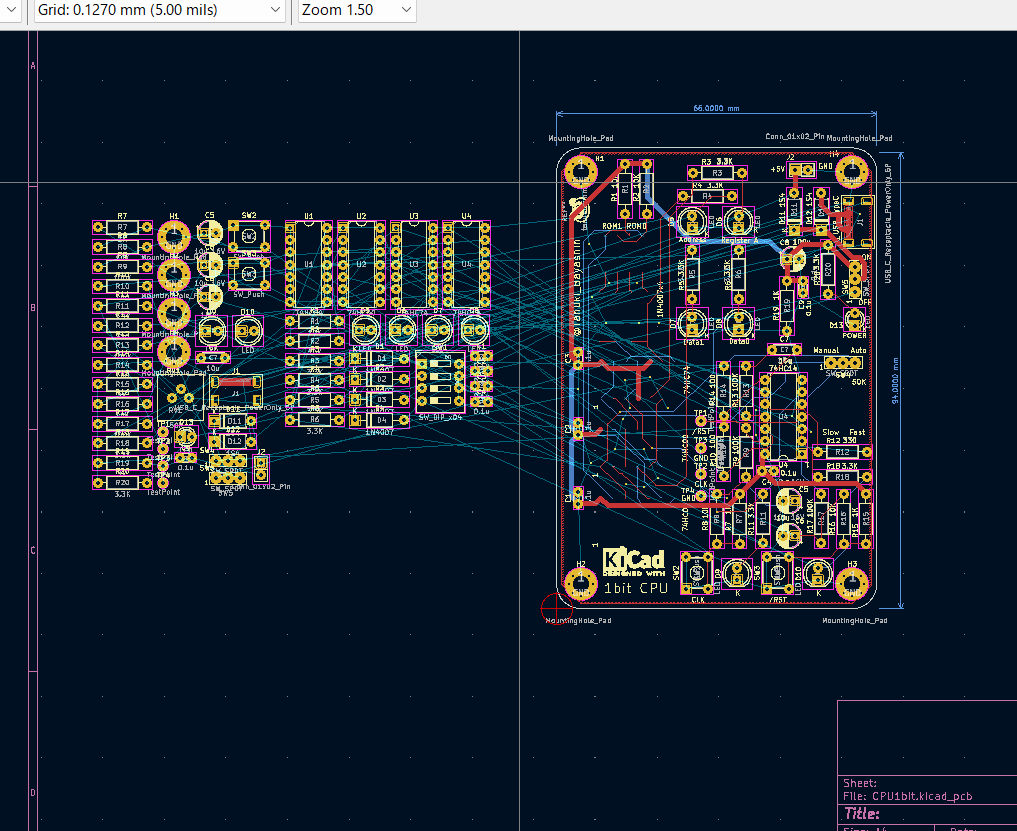Select the 94.0000 mm height dimension text

point(896,381)
